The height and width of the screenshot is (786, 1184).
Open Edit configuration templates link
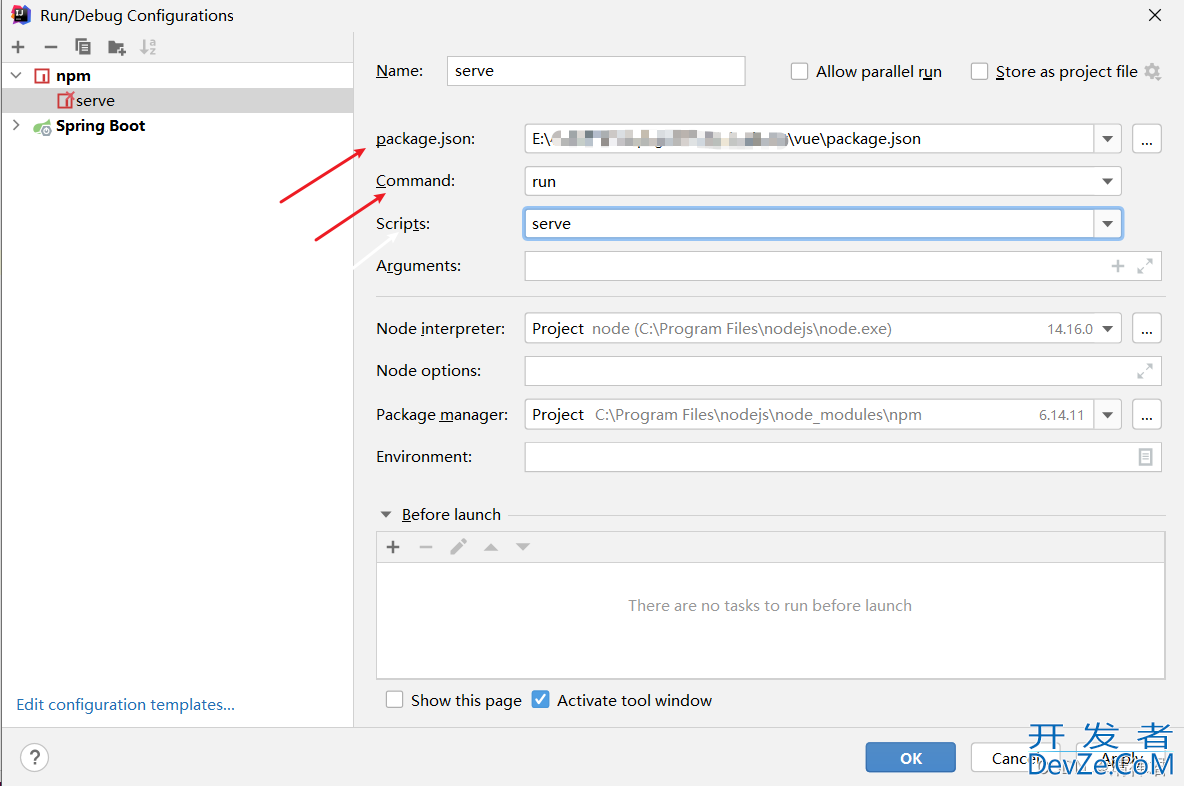click(x=125, y=704)
